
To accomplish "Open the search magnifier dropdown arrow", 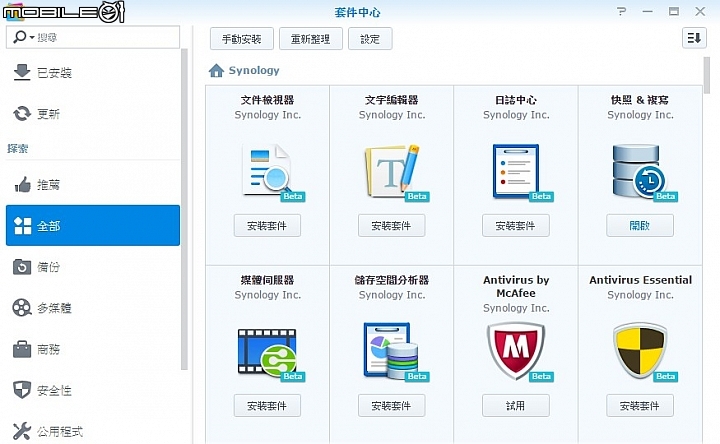I will point(32,37).
